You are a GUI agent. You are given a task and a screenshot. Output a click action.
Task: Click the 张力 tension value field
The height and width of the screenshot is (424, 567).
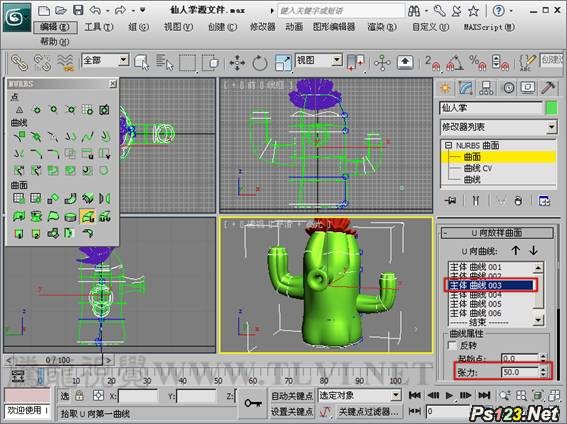tap(519, 372)
